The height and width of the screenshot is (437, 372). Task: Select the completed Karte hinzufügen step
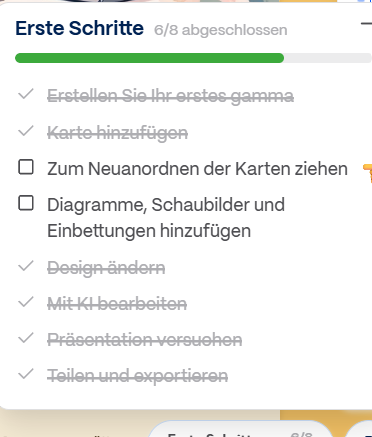(118, 133)
